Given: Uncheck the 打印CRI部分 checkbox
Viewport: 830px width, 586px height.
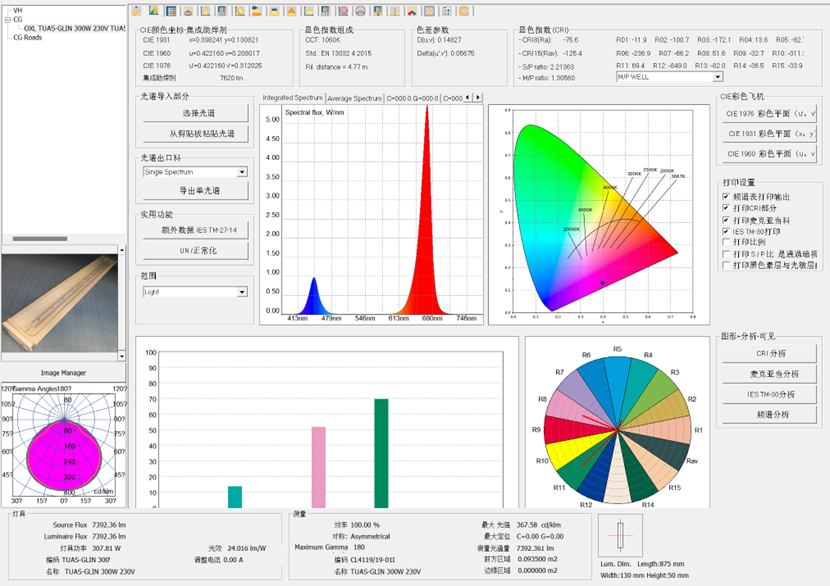Looking at the screenshot, I should pyautogui.click(x=726, y=208).
